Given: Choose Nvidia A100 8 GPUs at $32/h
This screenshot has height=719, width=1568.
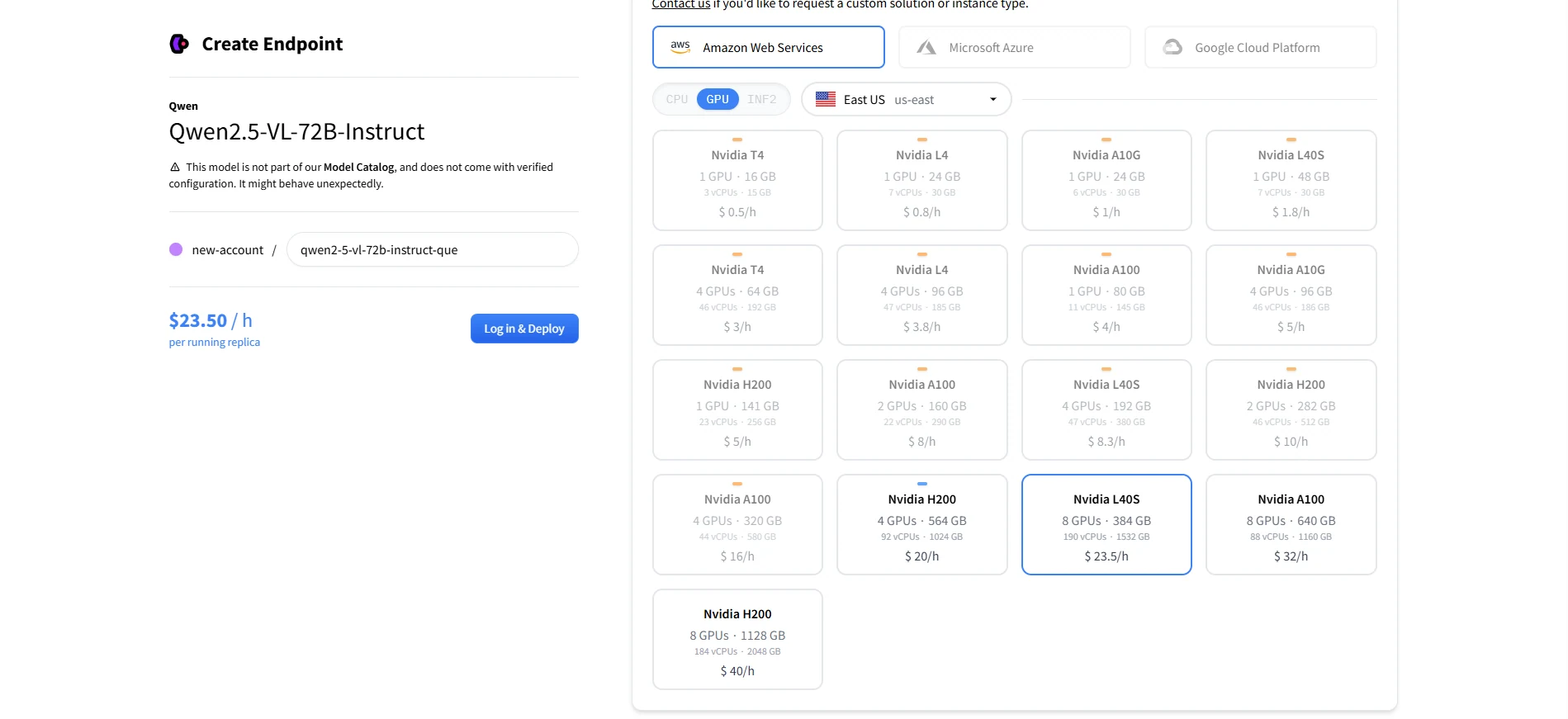Looking at the screenshot, I should [x=1291, y=524].
